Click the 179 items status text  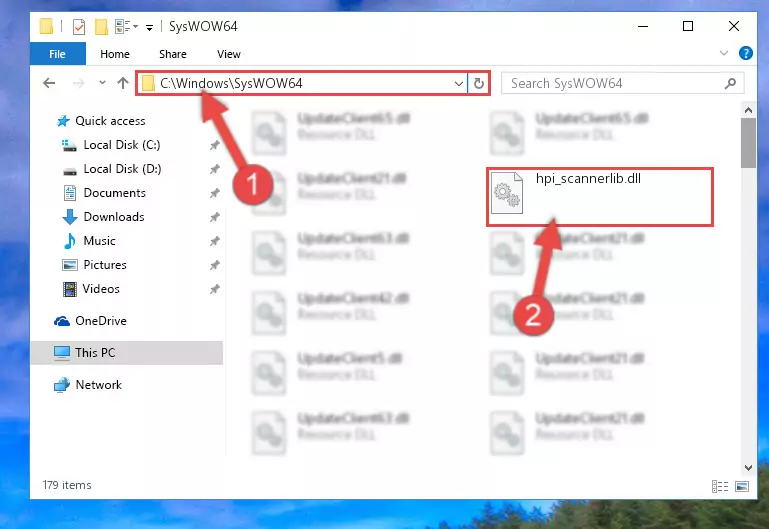coord(67,485)
